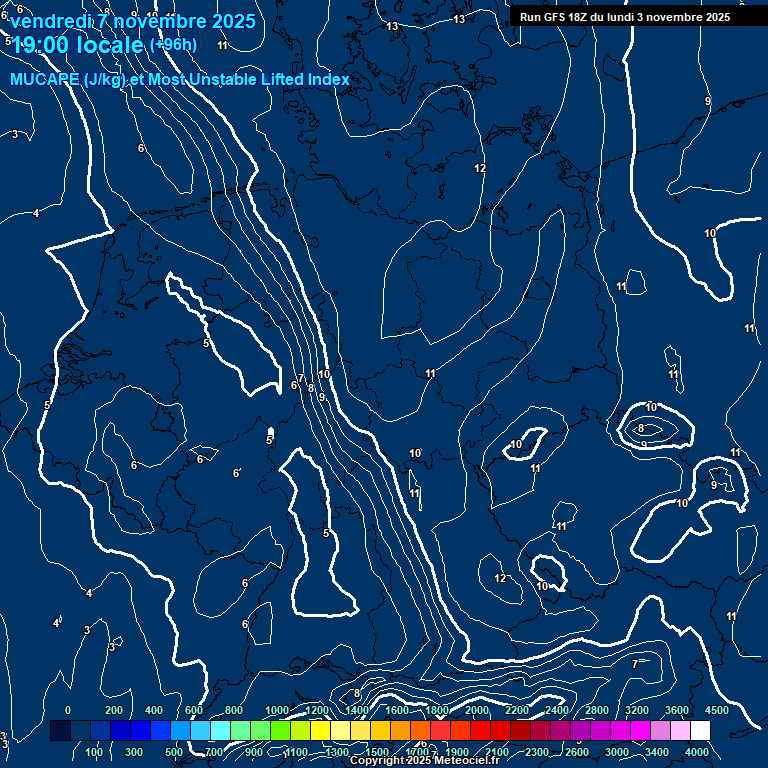This screenshot has height=768, width=768.
Task: Click the '2100' legend label
Action: coord(497,752)
